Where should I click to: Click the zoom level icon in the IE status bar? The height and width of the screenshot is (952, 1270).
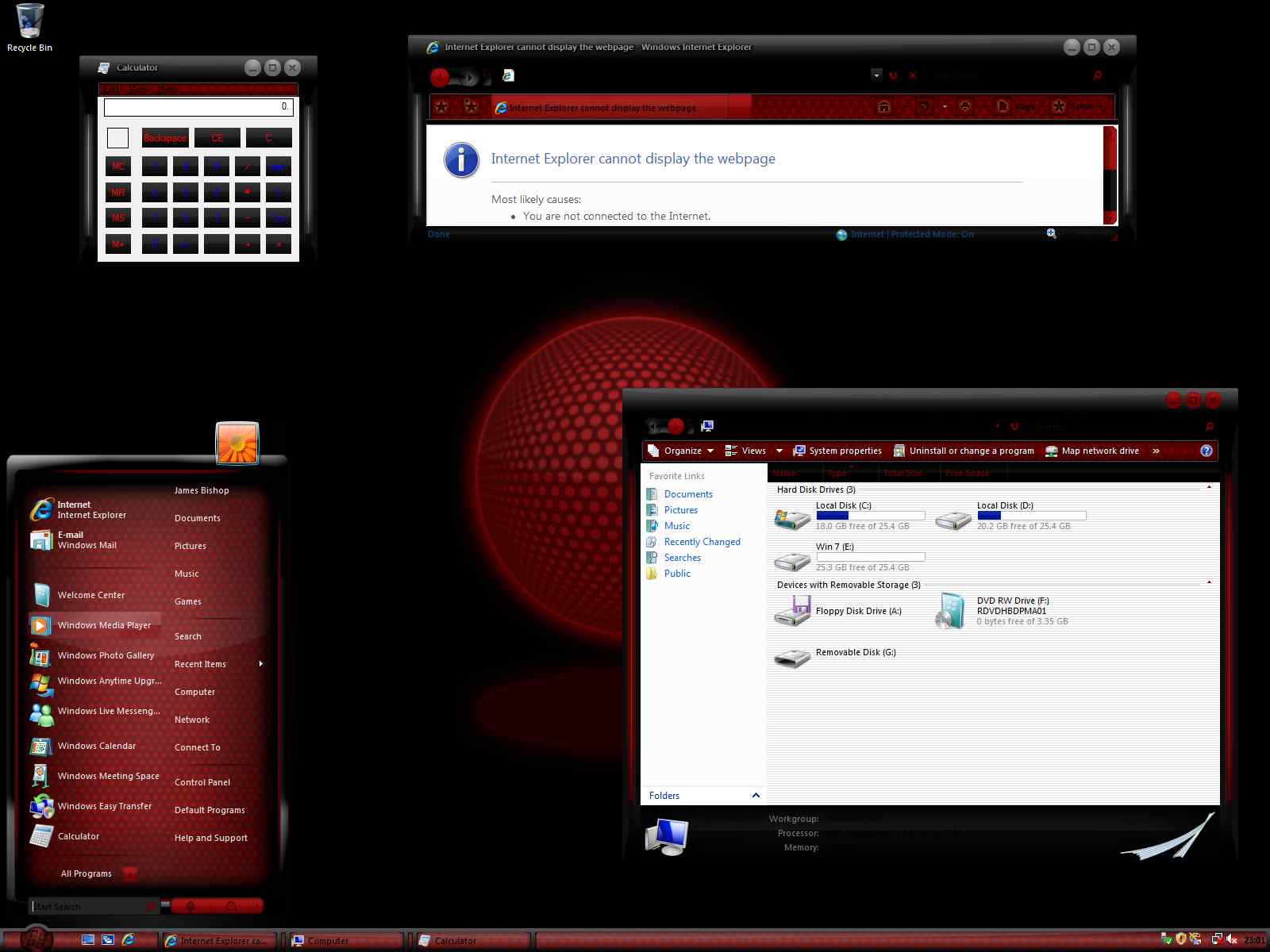[x=1052, y=234]
